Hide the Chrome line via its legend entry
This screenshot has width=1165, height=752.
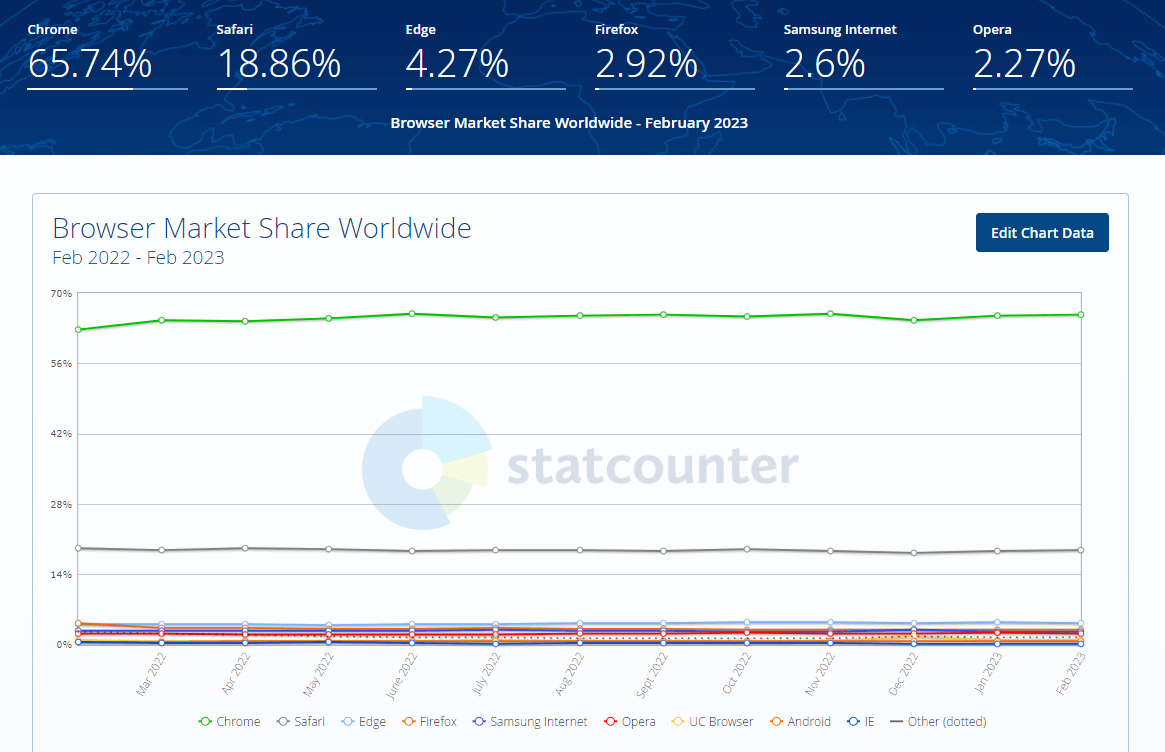pyautogui.click(x=229, y=721)
